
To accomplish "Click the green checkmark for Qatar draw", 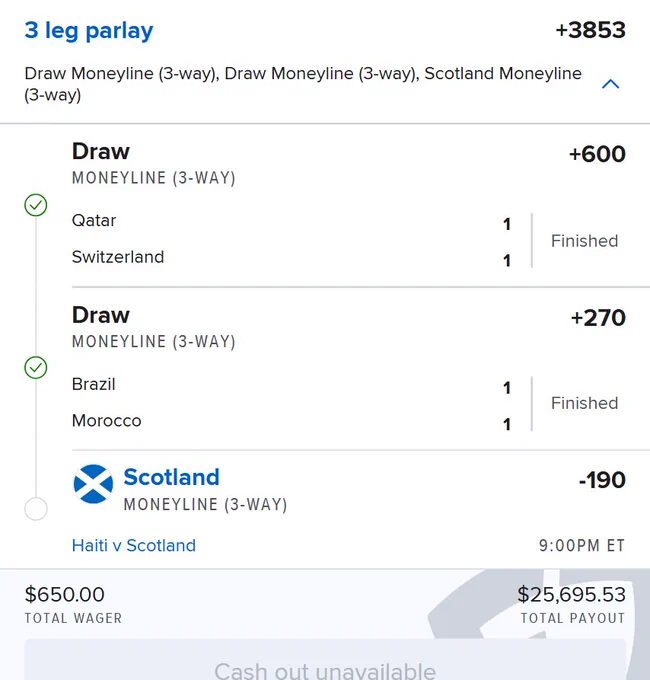I will (x=36, y=205).
